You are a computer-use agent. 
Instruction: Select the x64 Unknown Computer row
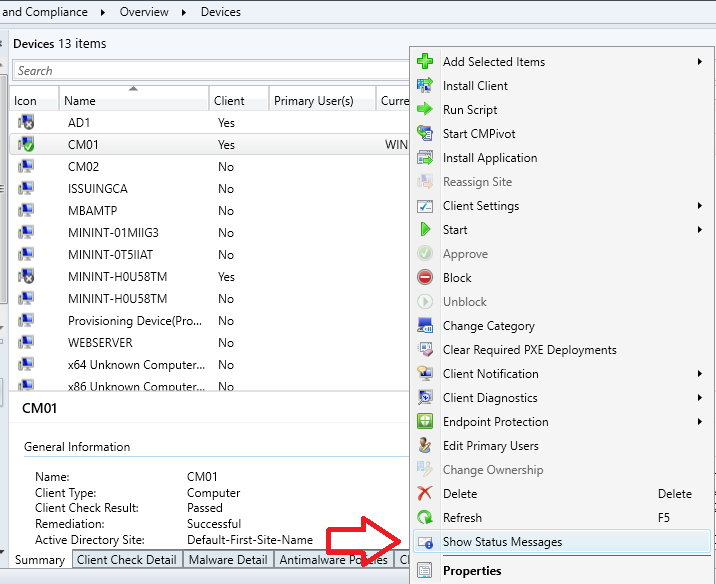point(209,364)
